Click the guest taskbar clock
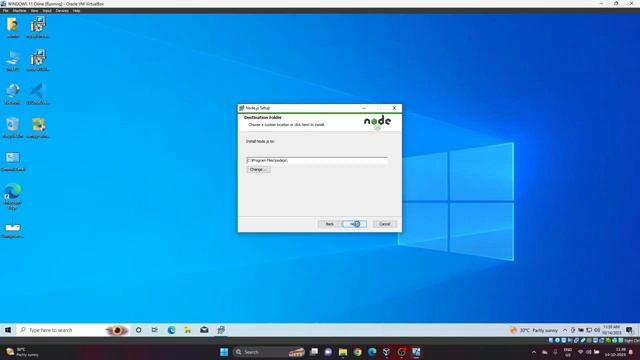 611,330
